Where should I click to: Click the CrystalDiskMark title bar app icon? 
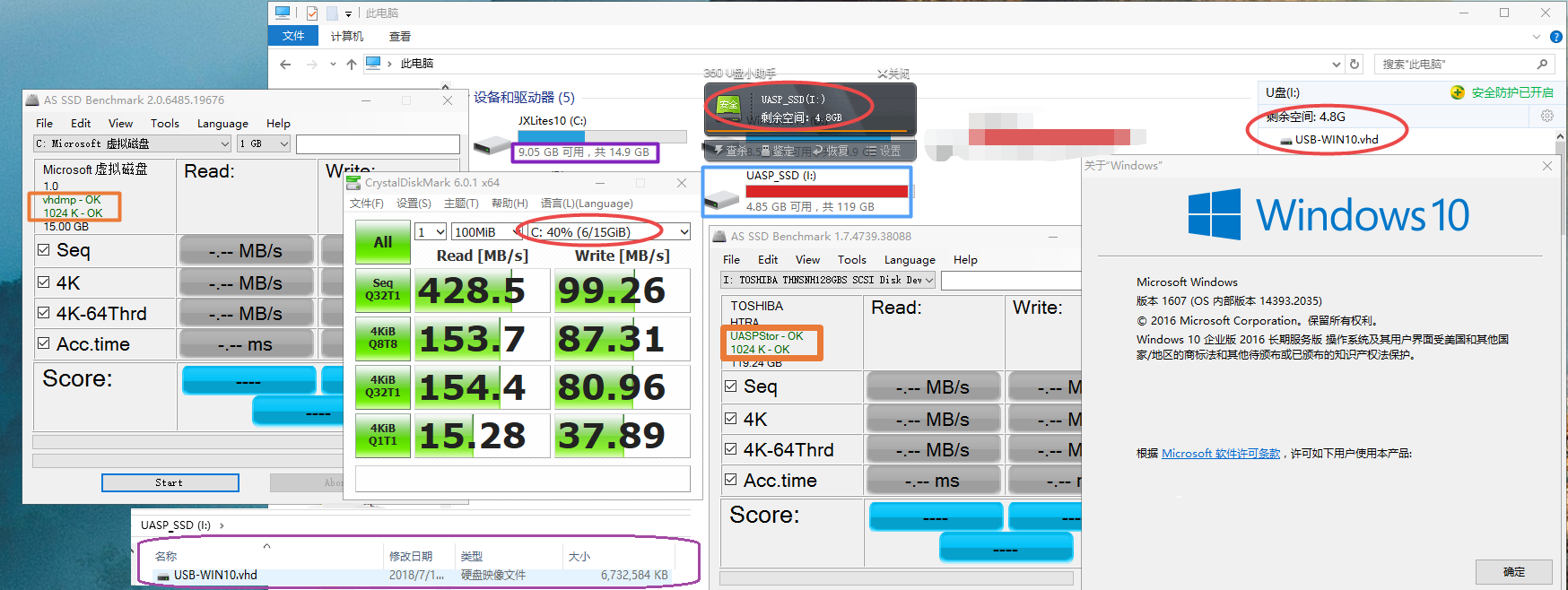(x=355, y=183)
